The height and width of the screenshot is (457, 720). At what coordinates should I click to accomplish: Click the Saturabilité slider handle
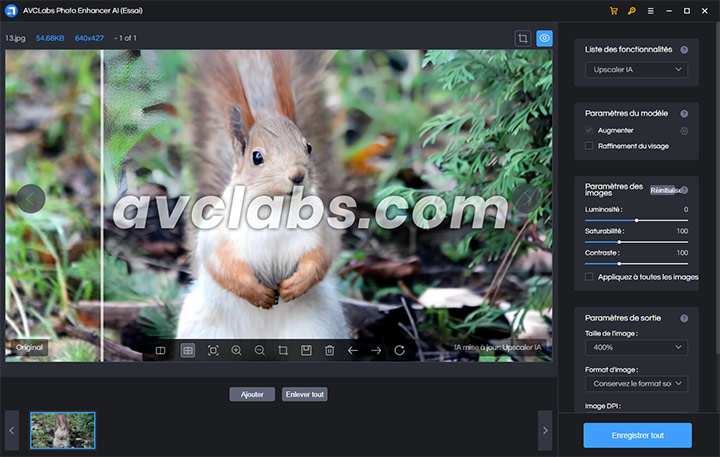(x=619, y=242)
